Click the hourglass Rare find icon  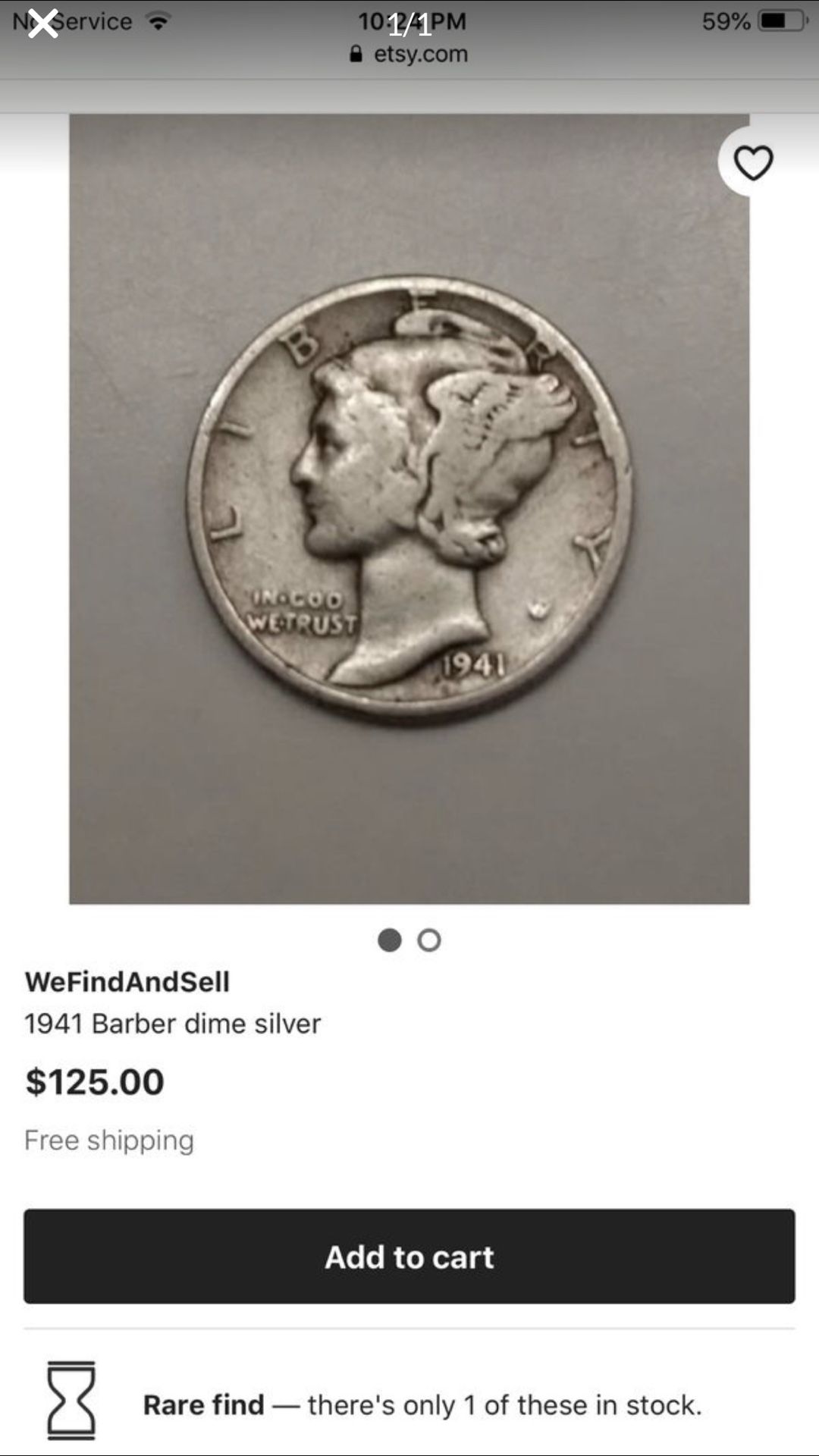71,1400
